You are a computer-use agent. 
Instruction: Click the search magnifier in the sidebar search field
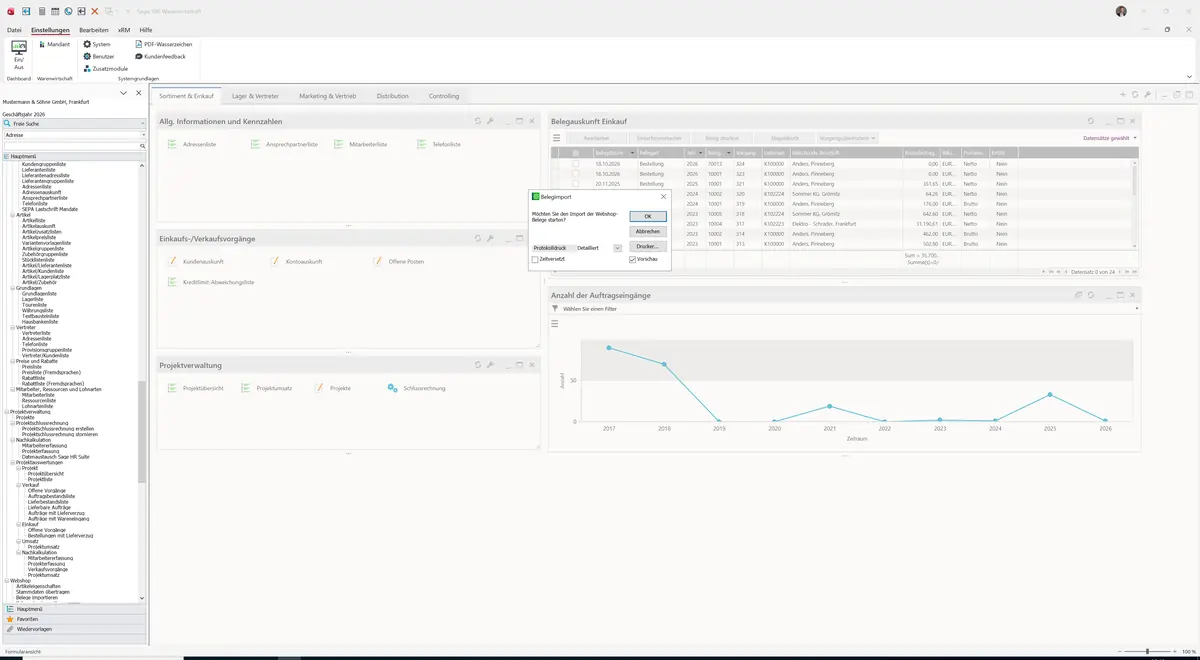click(143, 146)
